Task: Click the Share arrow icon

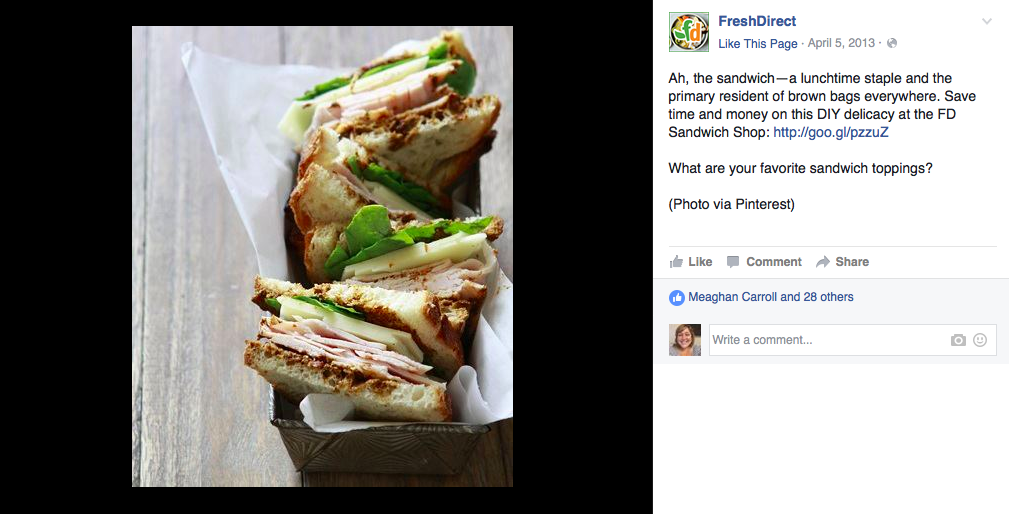Action: (822, 262)
